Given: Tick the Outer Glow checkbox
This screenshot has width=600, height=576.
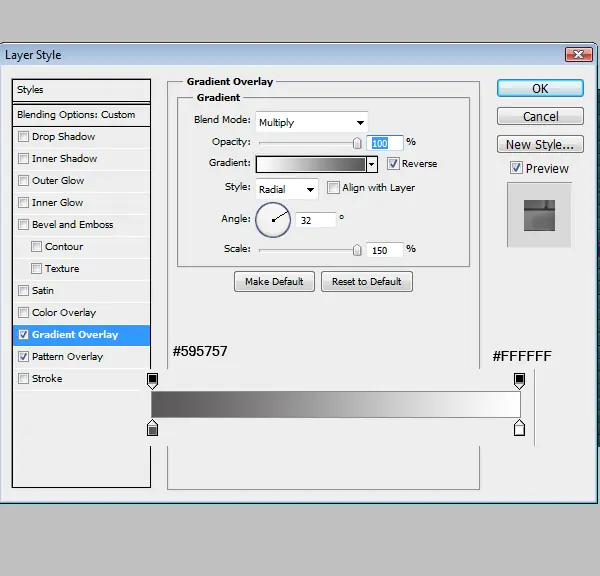Looking at the screenshot, I should [x=23, y=180].
